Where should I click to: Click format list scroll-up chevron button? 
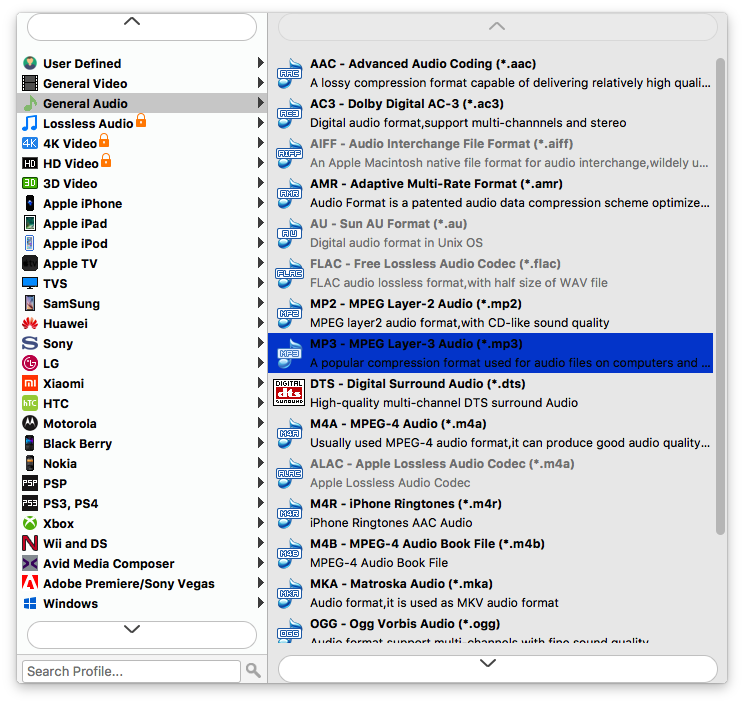[497, 27]
